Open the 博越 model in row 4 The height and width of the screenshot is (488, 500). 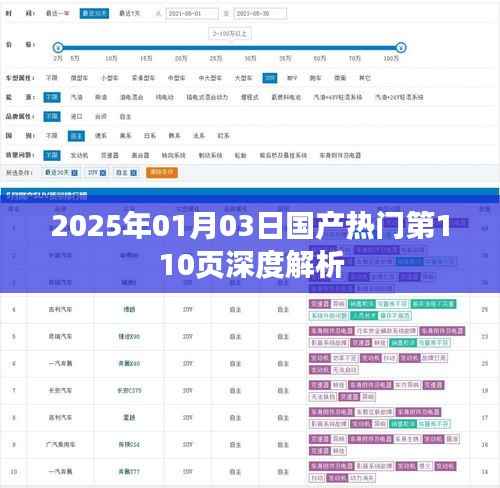[x=129, y=310]
